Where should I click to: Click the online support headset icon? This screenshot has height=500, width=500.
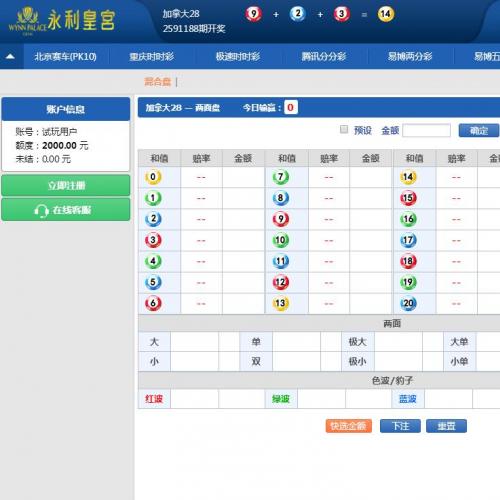pos(42,211)
